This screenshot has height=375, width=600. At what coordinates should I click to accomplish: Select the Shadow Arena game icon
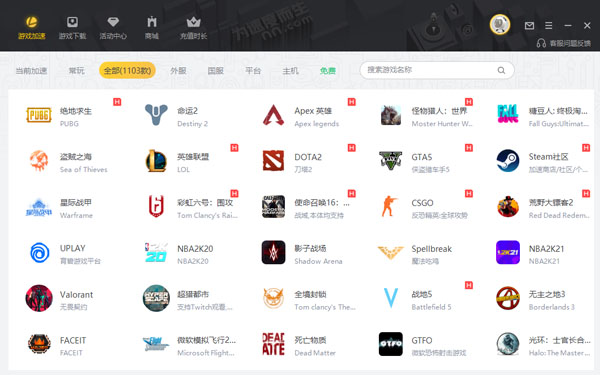(x=273, y=252)
